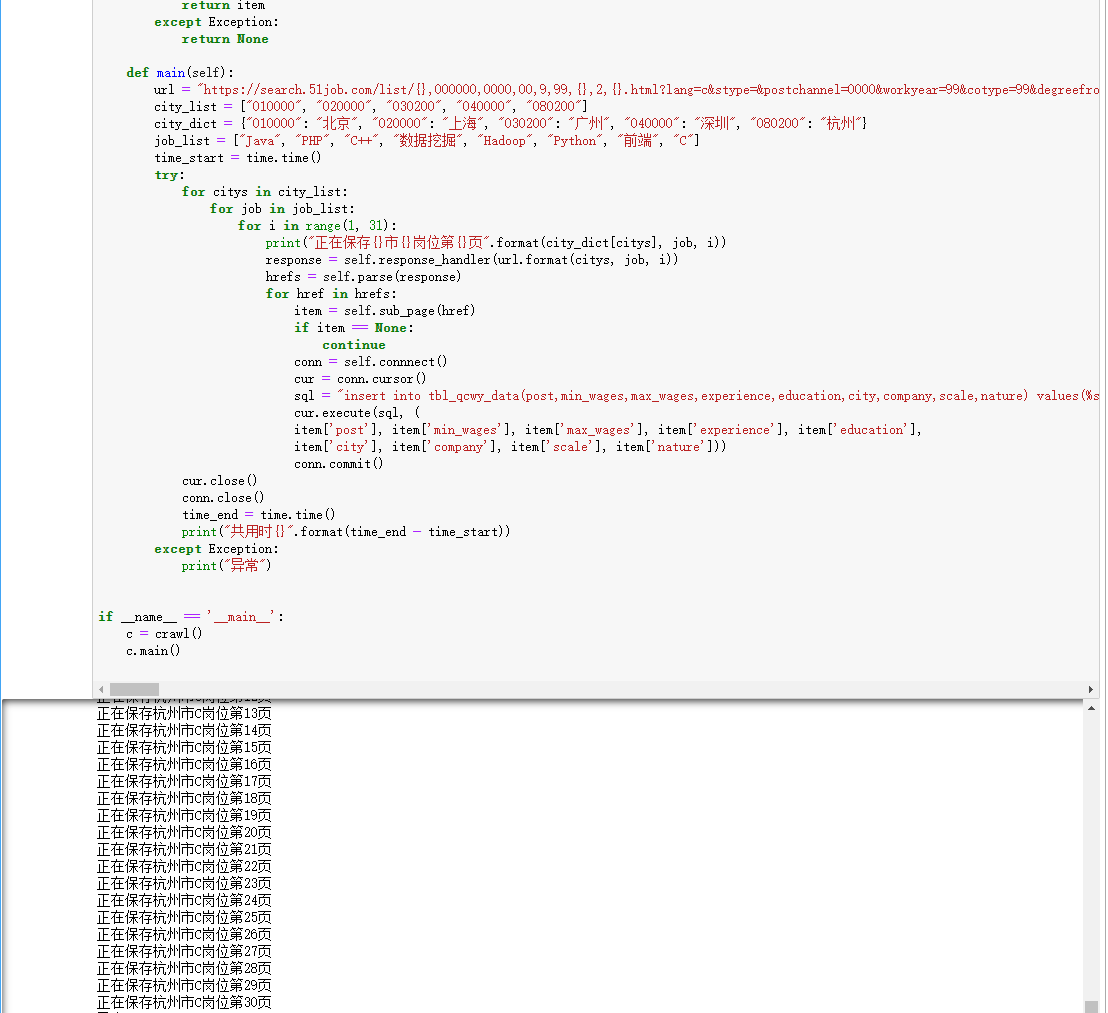Click the 'for job in job_list:' line
This screenshot has width=1108, height=1013.
[x=282, y=208]
